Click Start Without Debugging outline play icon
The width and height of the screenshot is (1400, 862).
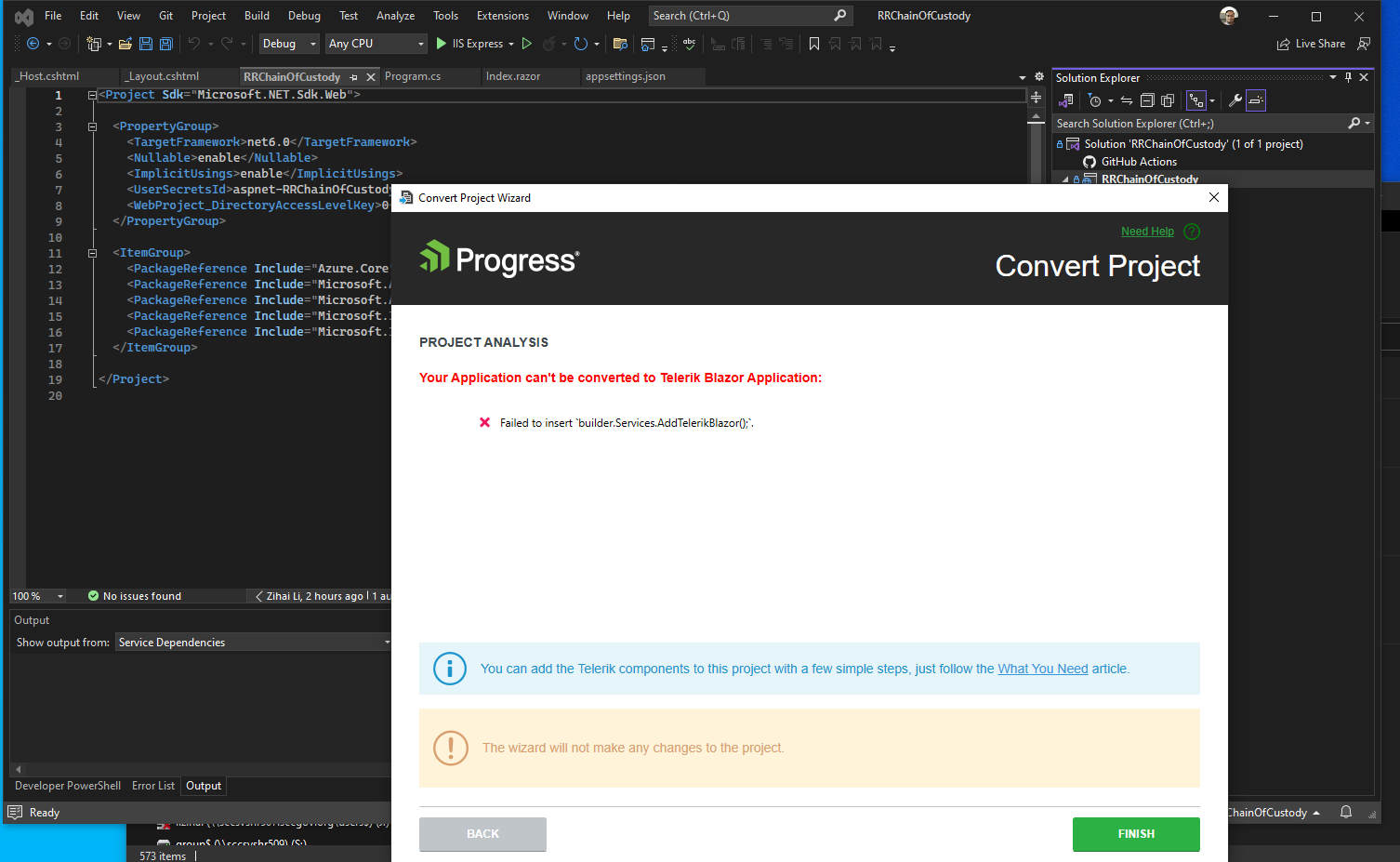tap(527, 44)
